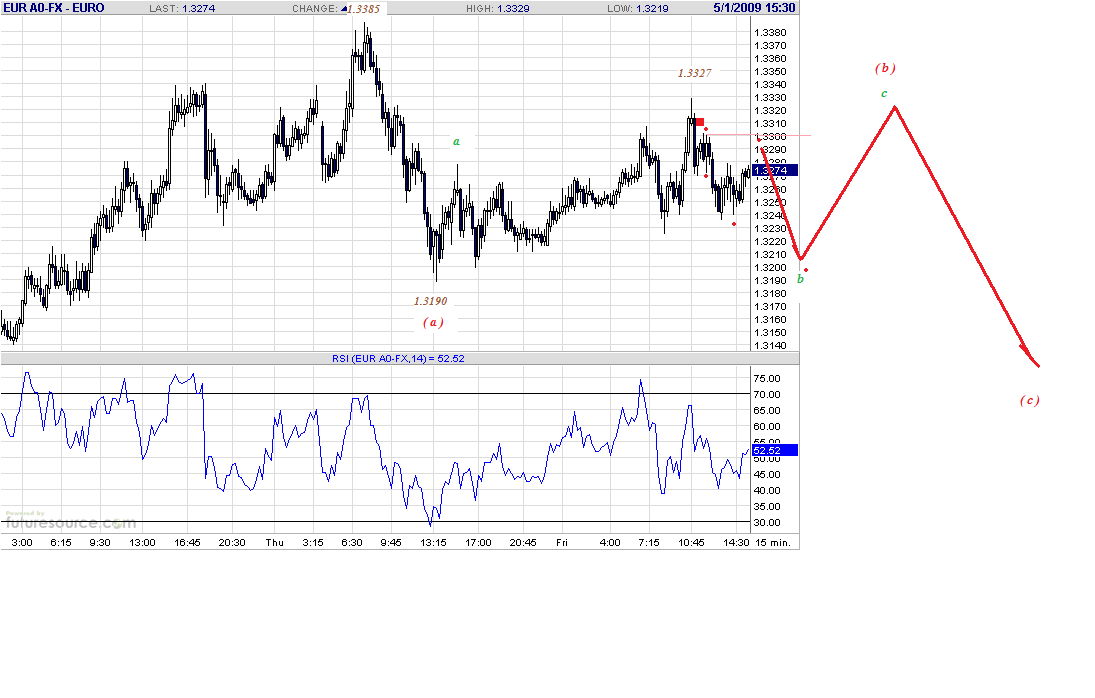Click the 30.00 RSI scale label
This screenshot has width=1095, height=698.
pos(767,523)
